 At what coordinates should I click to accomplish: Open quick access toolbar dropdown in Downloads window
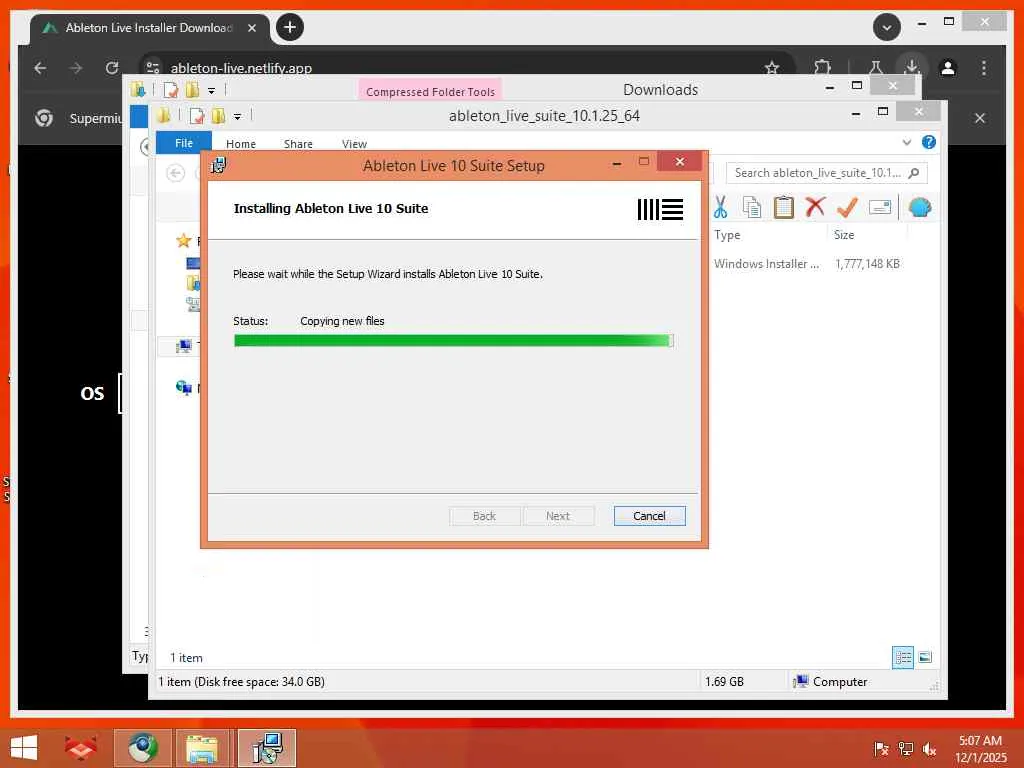pos(211,90)
